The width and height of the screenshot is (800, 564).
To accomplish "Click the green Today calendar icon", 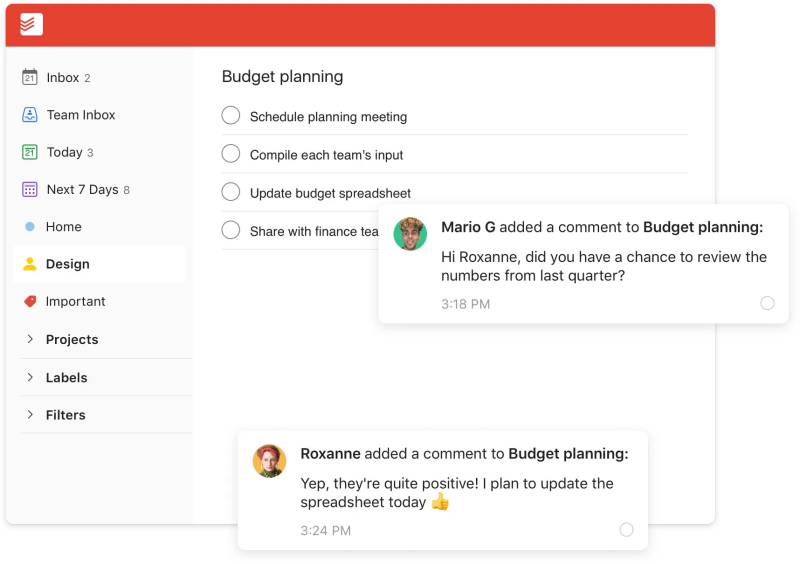I will pyautogui.click(x=30, y=152).
